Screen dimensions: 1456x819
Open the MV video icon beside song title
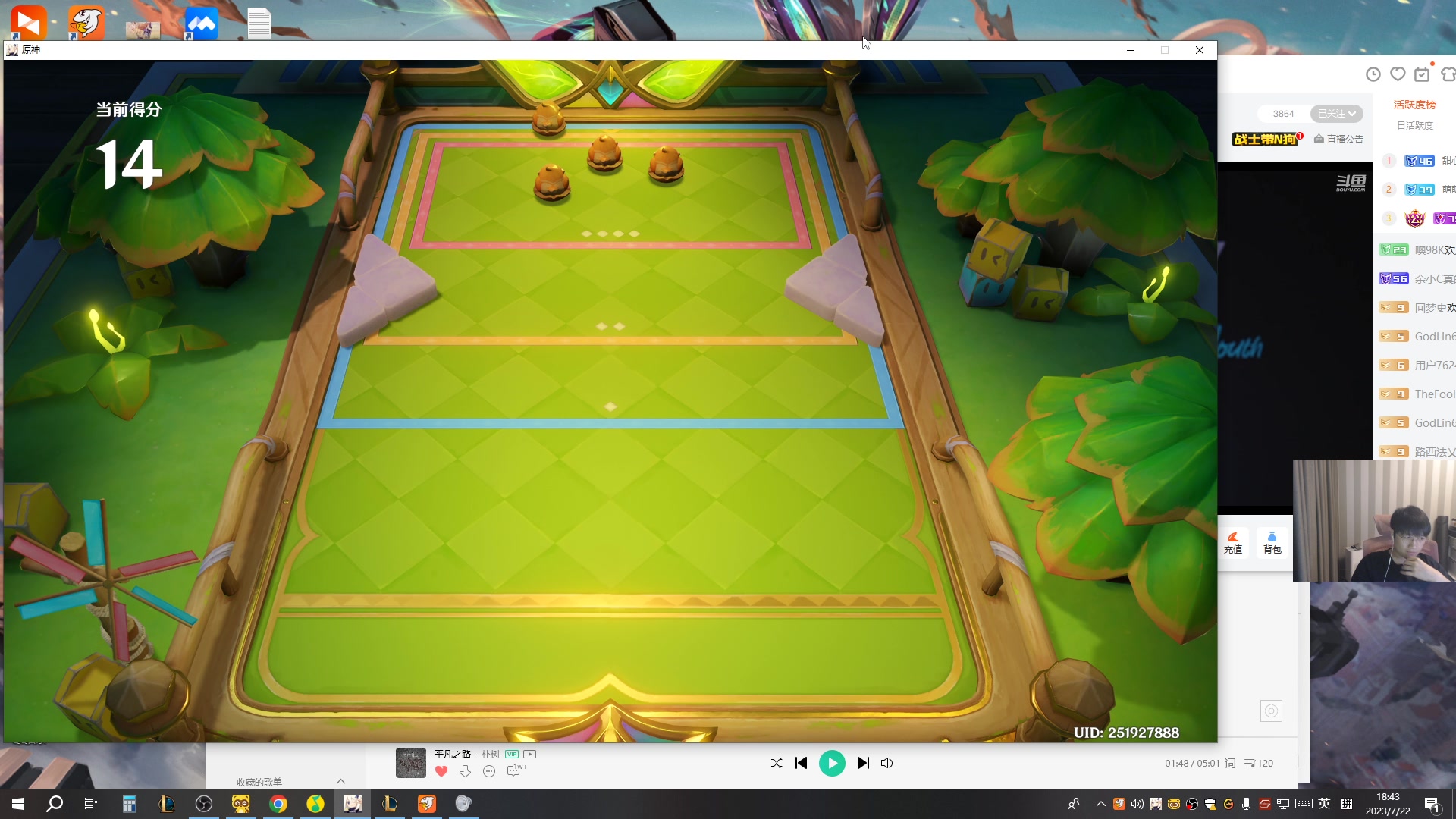pos(530,754)
